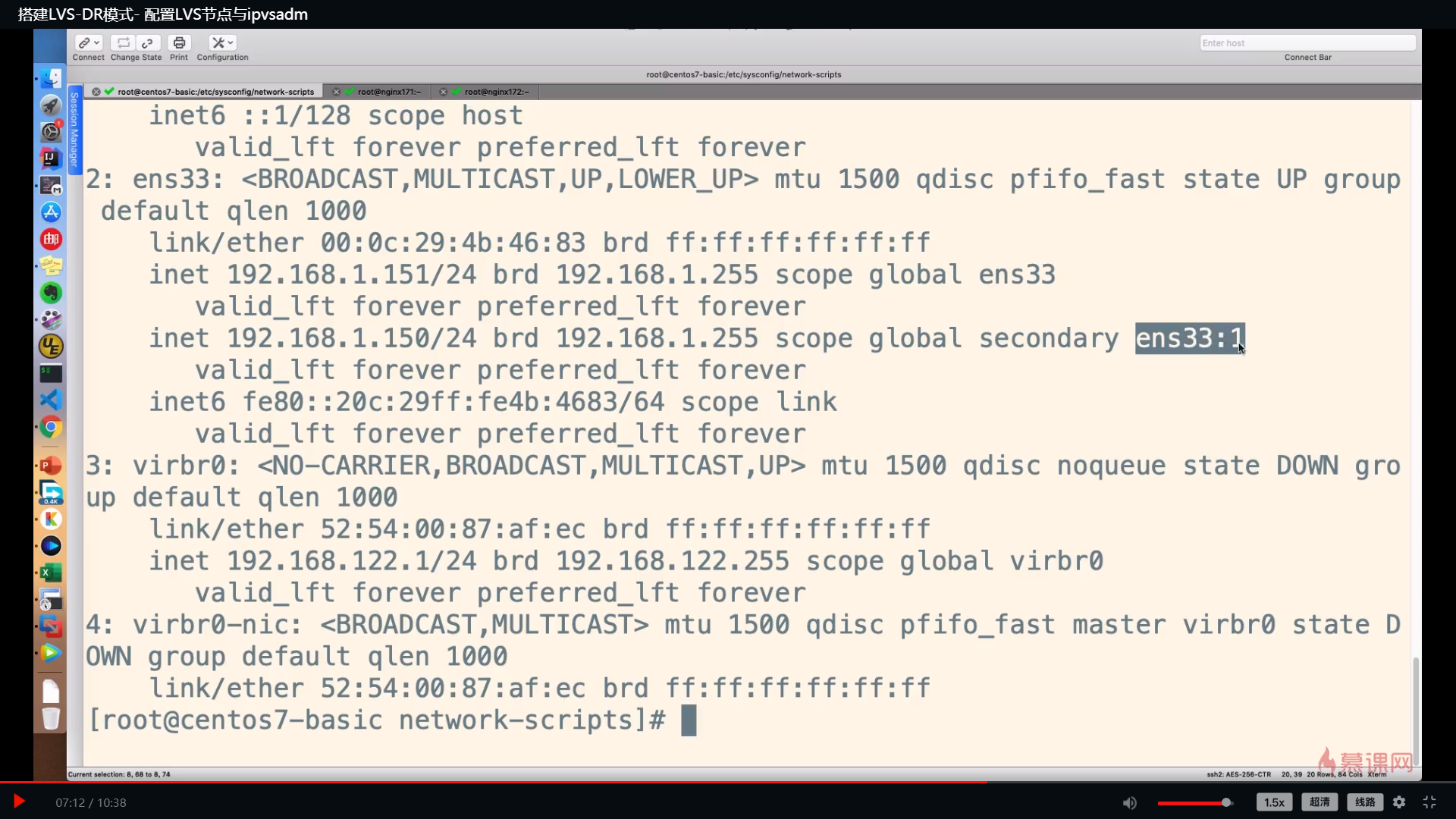Click the disconnect chain Change State icon
1456x819 pixels.
click(x=148, y=43)
